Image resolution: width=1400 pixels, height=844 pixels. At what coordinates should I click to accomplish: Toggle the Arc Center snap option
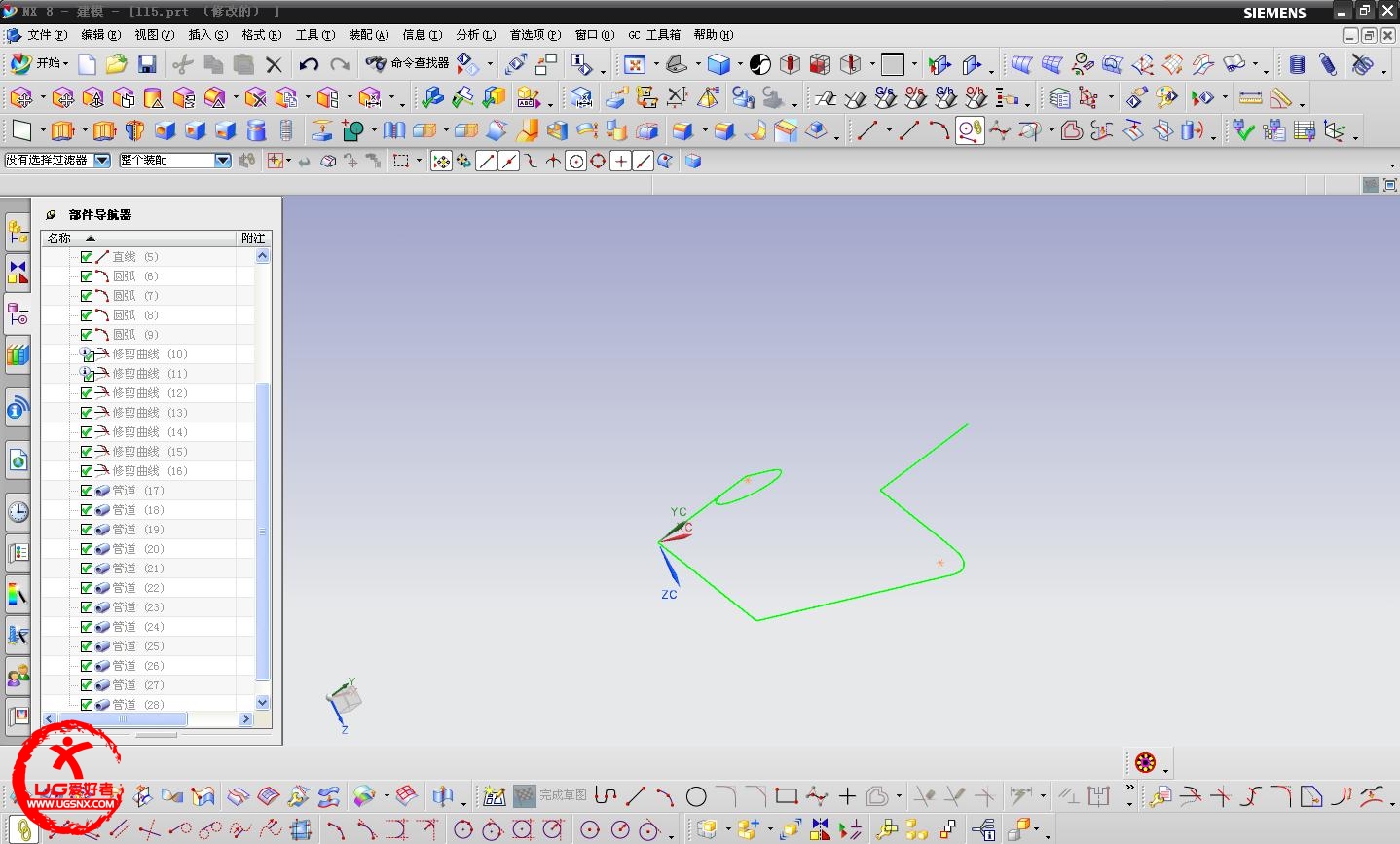(576, 162)
